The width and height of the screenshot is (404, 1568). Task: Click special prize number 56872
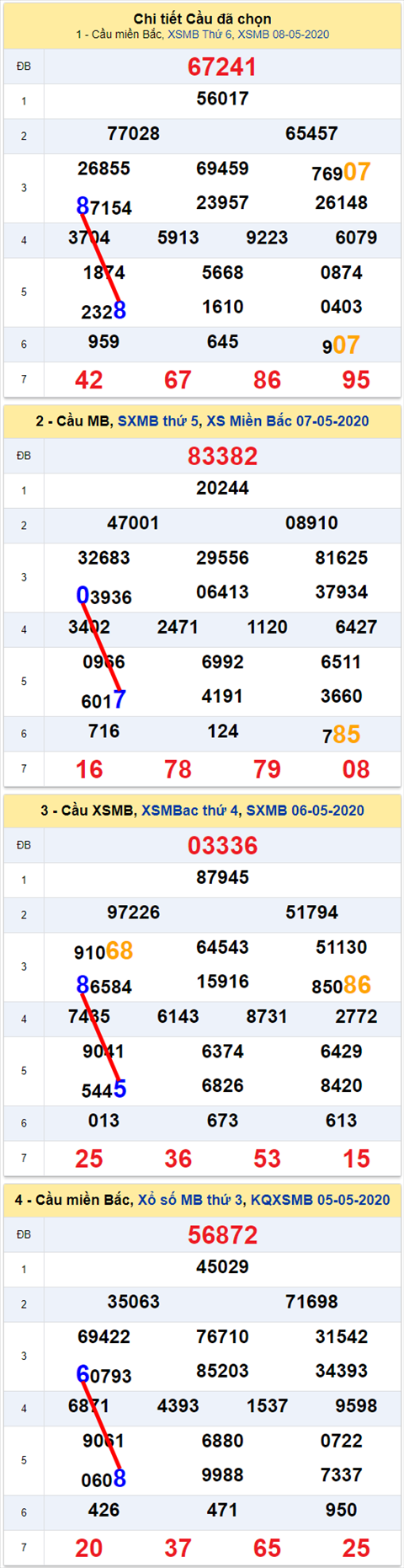point(222,1234)
